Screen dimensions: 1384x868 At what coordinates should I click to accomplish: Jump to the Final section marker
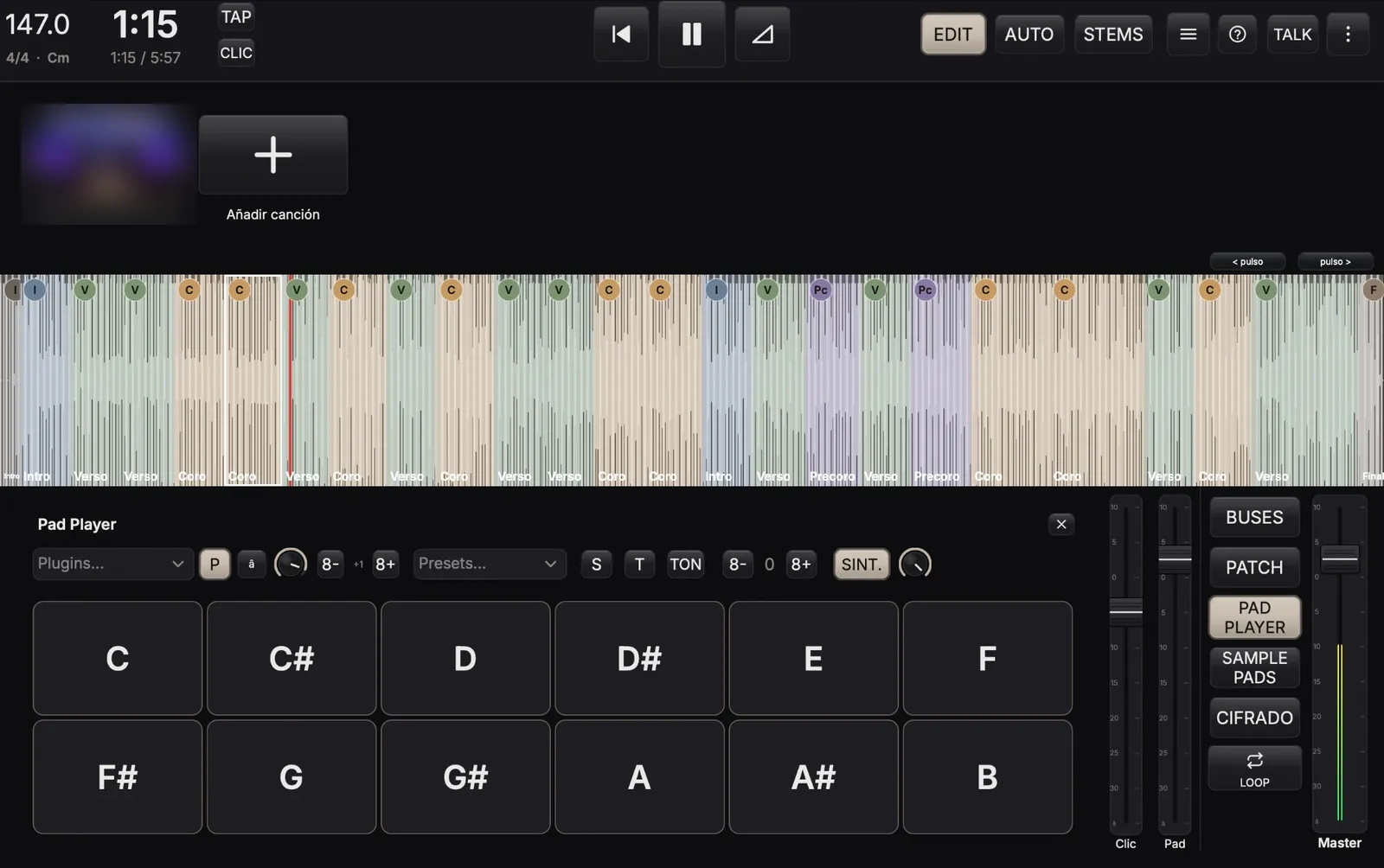pyautogui.click(x=1373, y=290)
